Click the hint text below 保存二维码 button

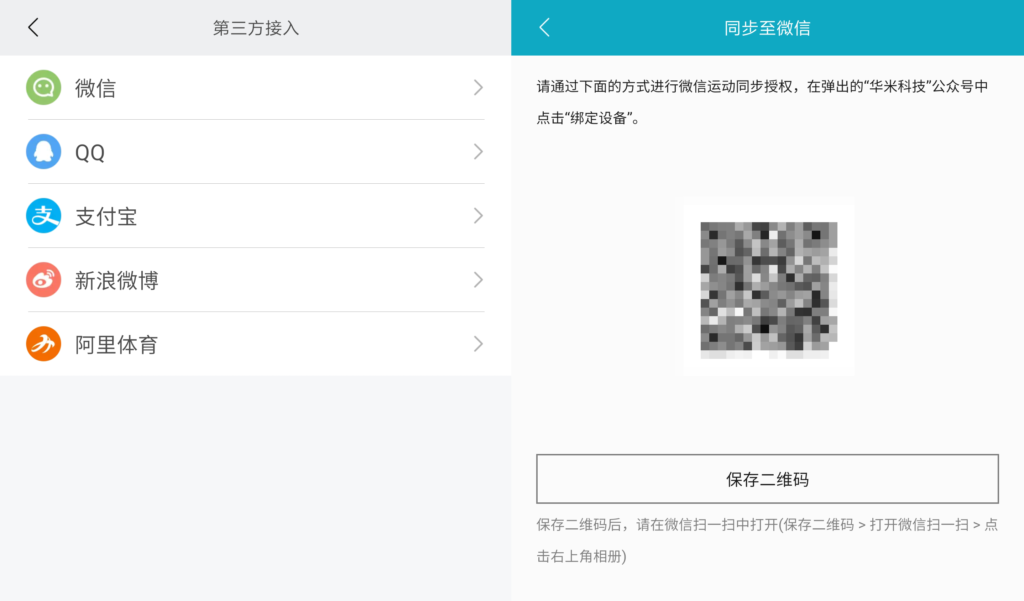[767, 540]
